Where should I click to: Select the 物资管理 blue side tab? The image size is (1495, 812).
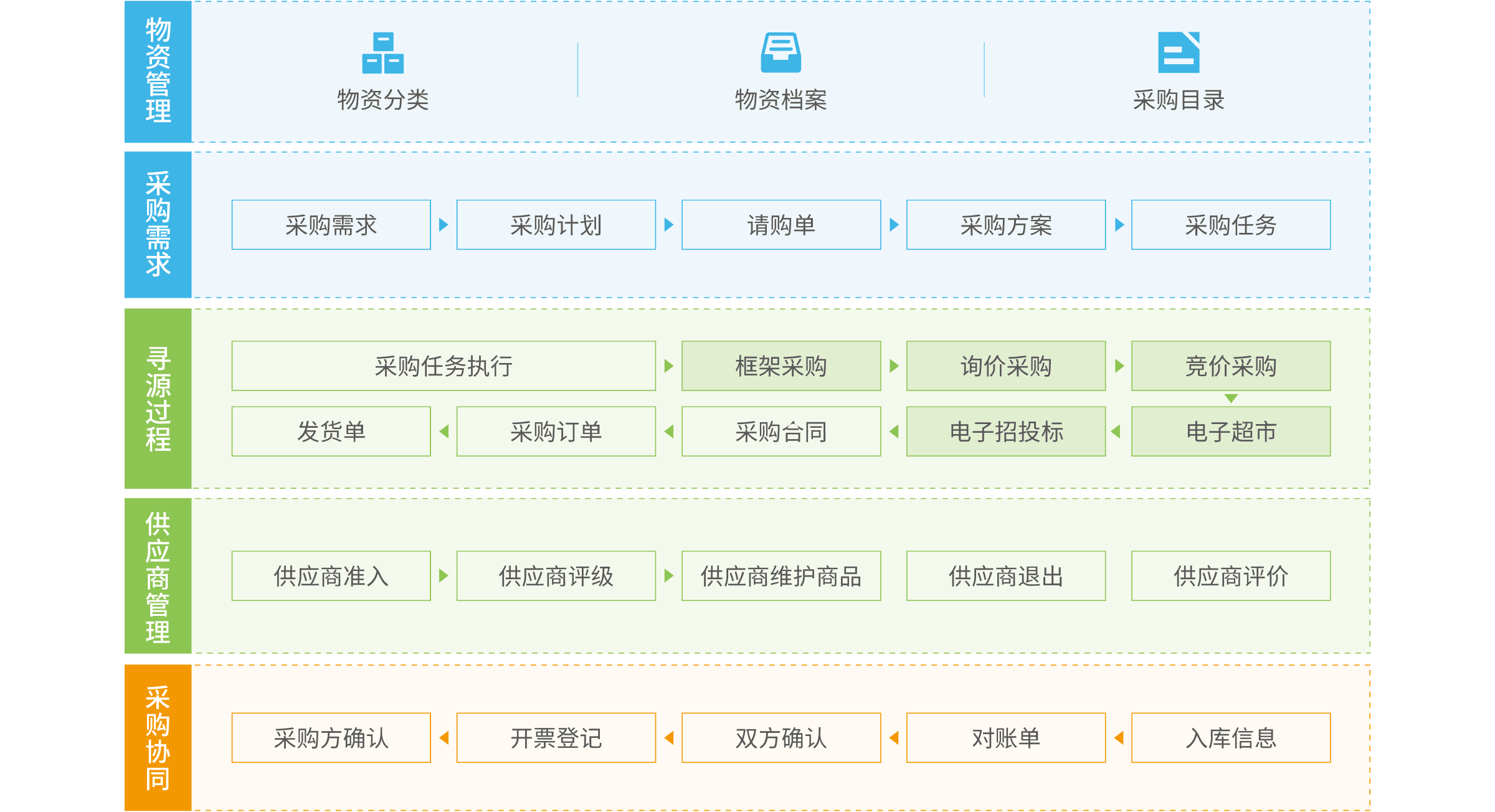[x=158, y=72]
